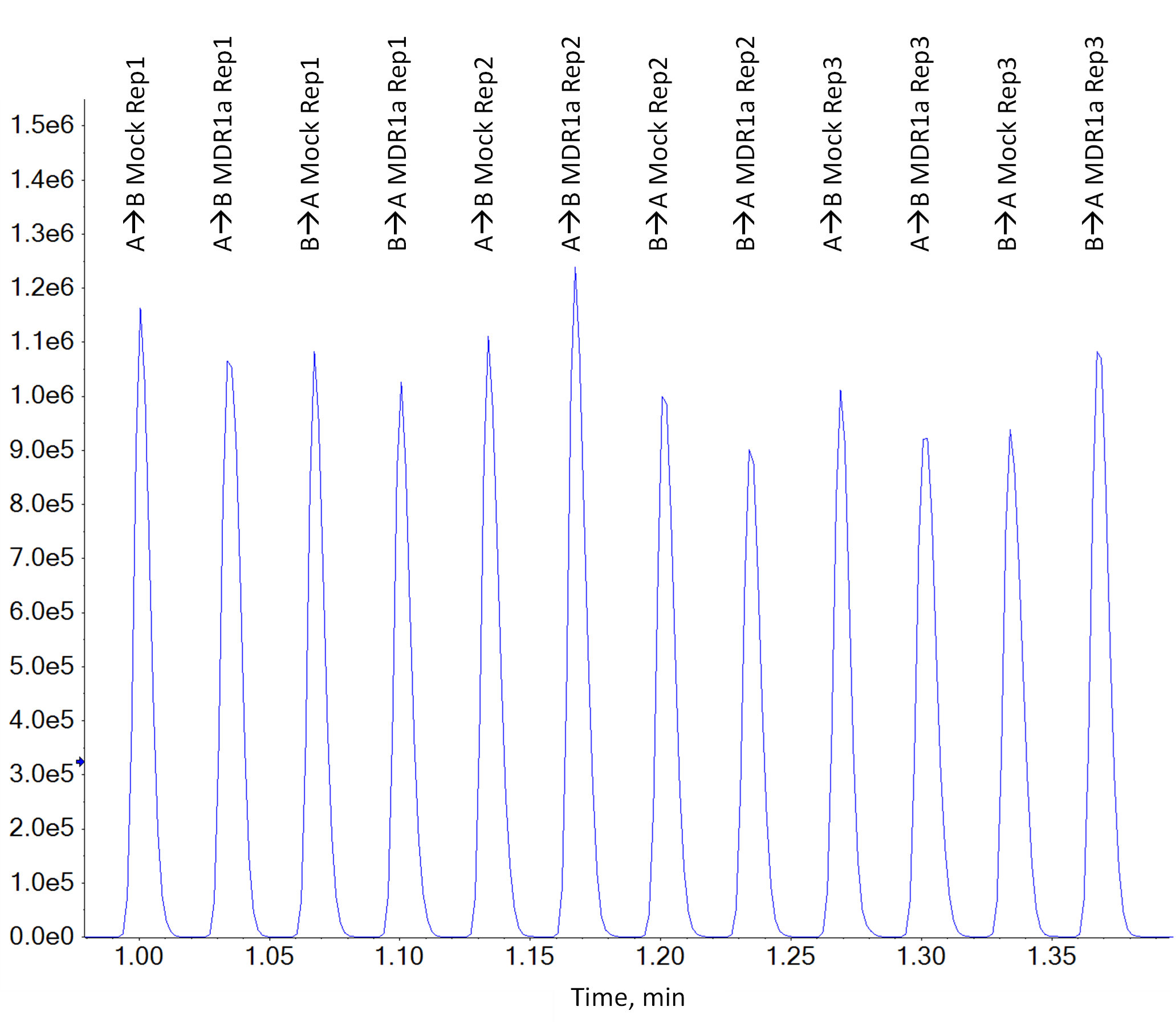Select the 'A→B MDR1a Rep2' peak label
Viewport: 1176px width, 1031px height.
click(x=572, y=144)
